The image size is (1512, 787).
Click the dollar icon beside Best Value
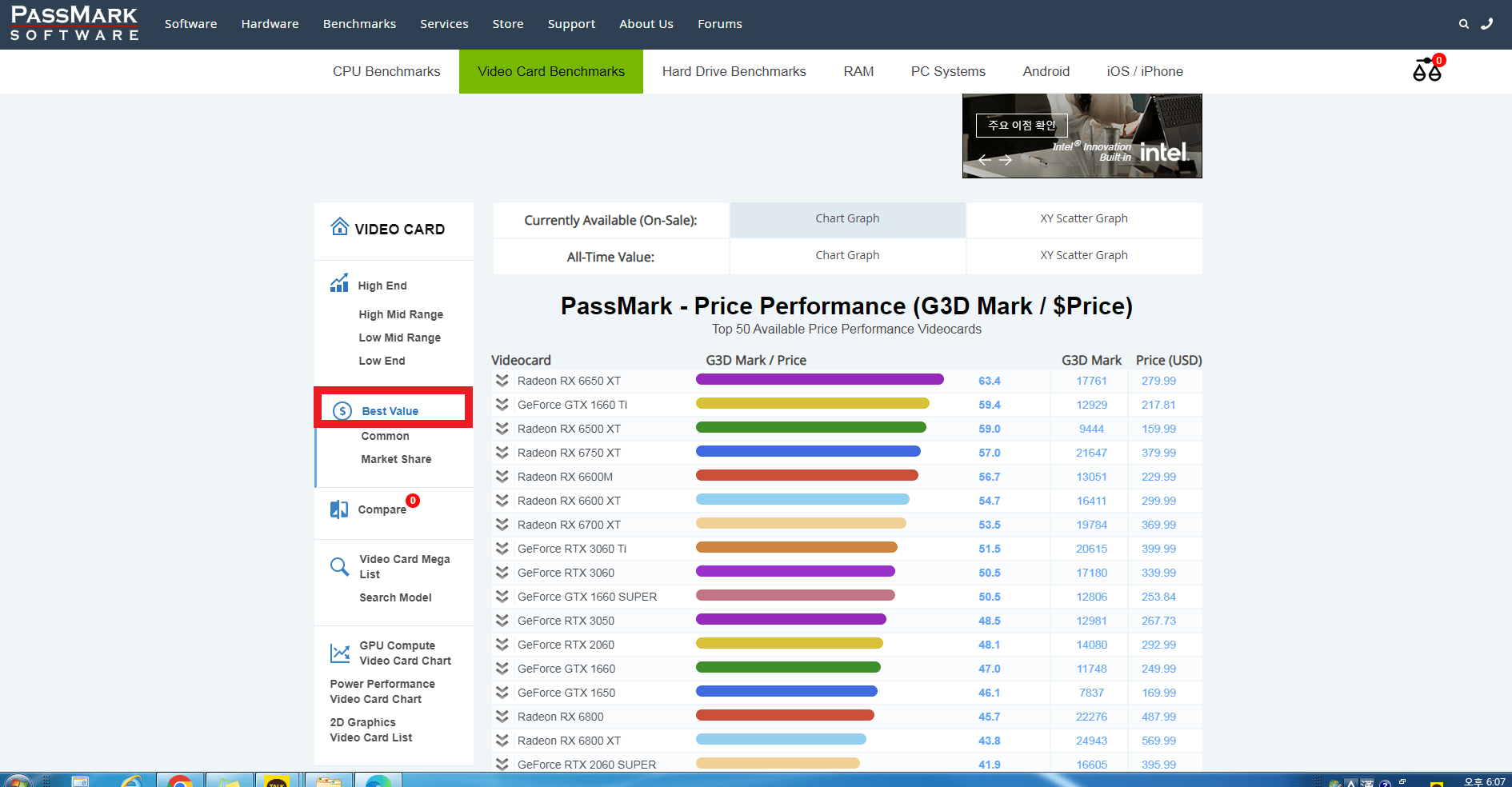pos(342,411)
